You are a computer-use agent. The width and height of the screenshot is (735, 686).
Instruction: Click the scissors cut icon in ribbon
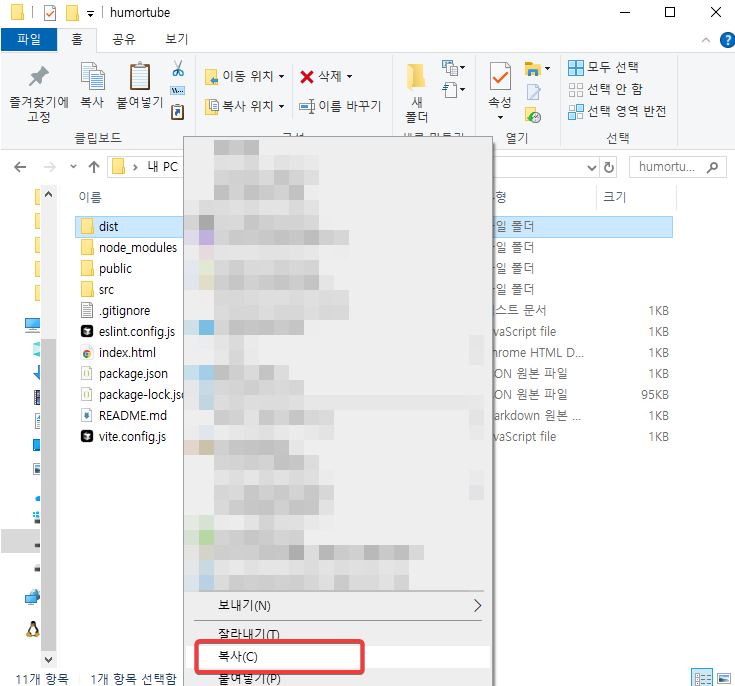coord(178,69)
